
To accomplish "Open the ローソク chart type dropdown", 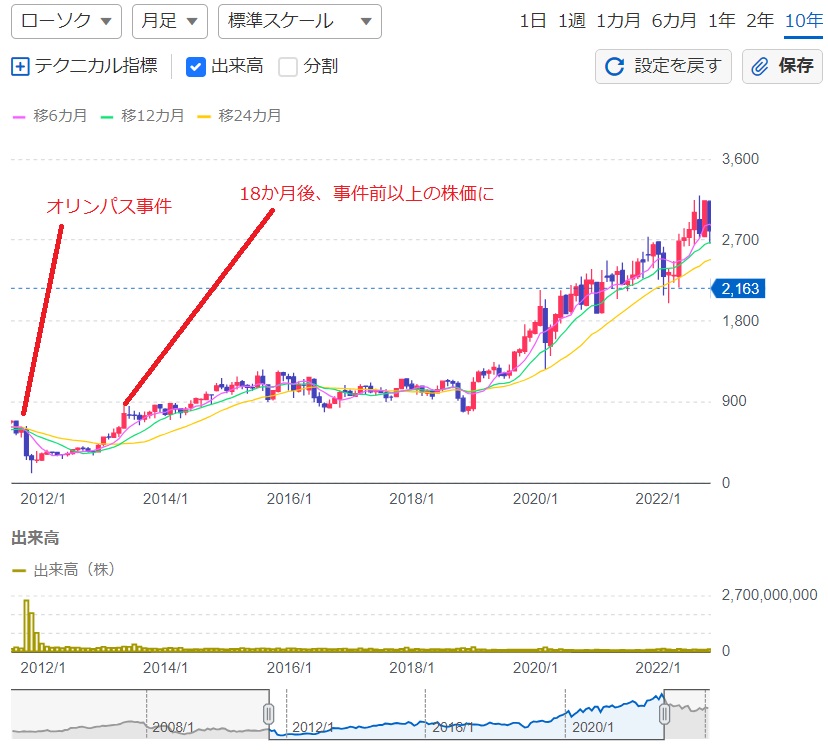I will click(x=67, y=21).
